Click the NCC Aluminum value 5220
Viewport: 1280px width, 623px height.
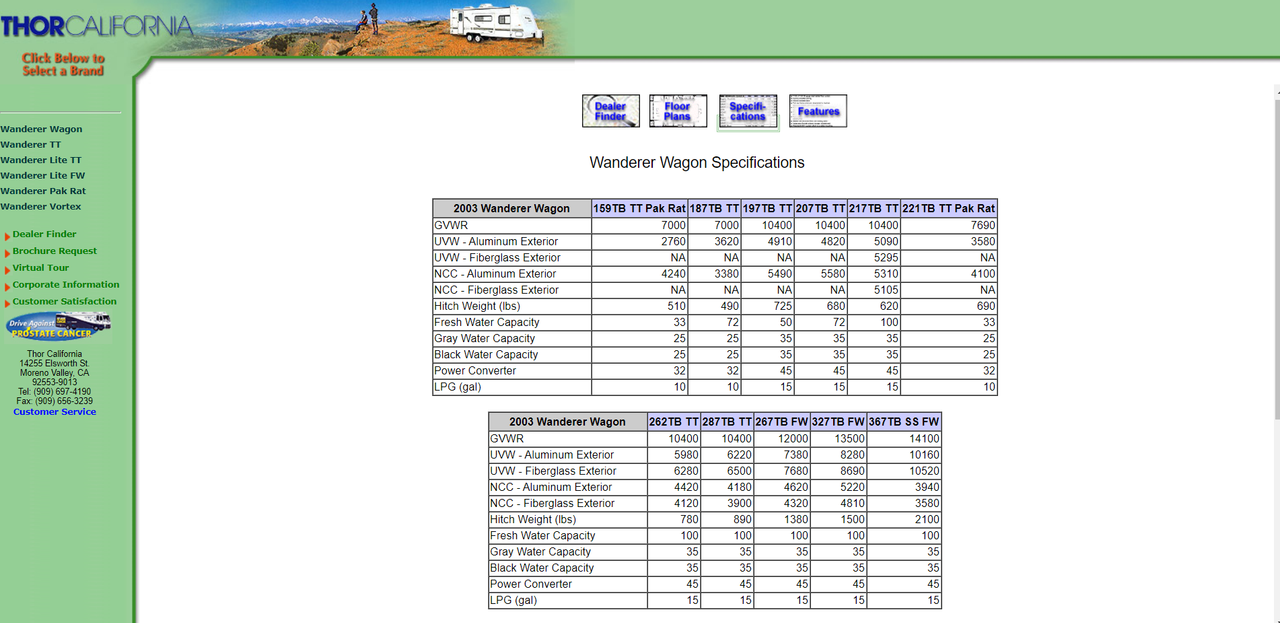coord(852,487)
